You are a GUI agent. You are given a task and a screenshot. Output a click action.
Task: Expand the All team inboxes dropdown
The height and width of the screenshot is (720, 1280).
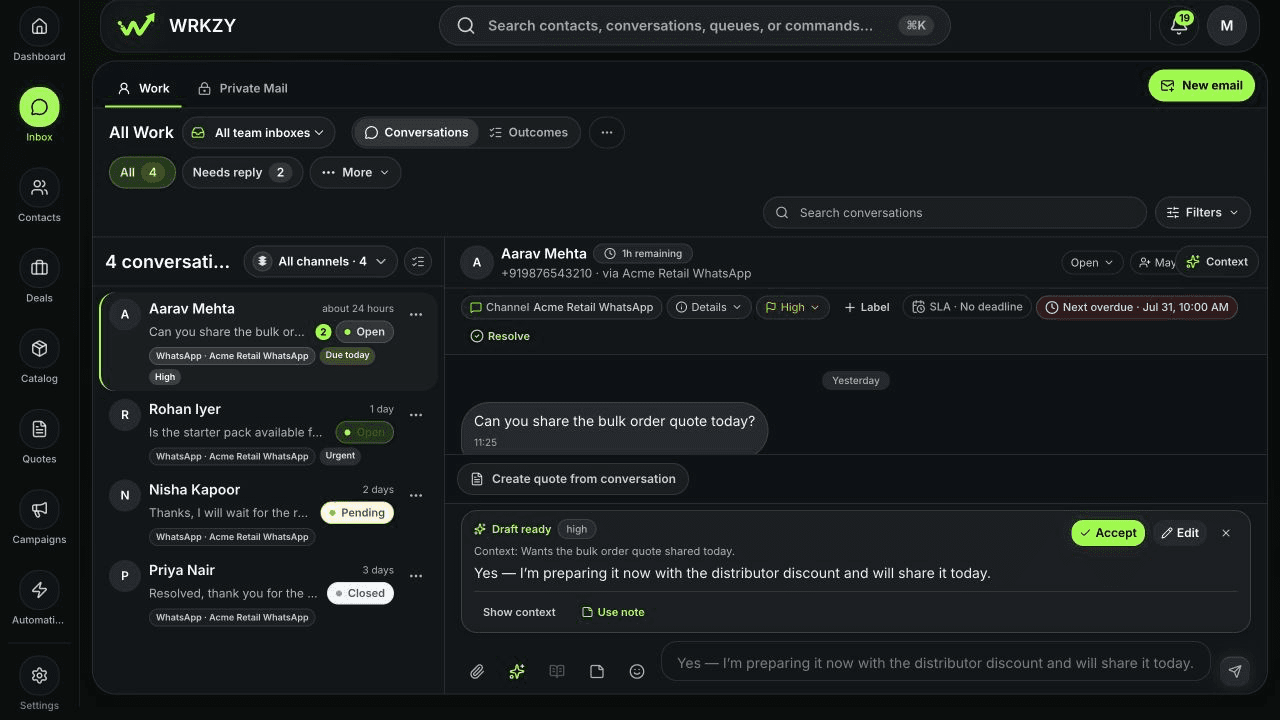(x=259, y=132)
